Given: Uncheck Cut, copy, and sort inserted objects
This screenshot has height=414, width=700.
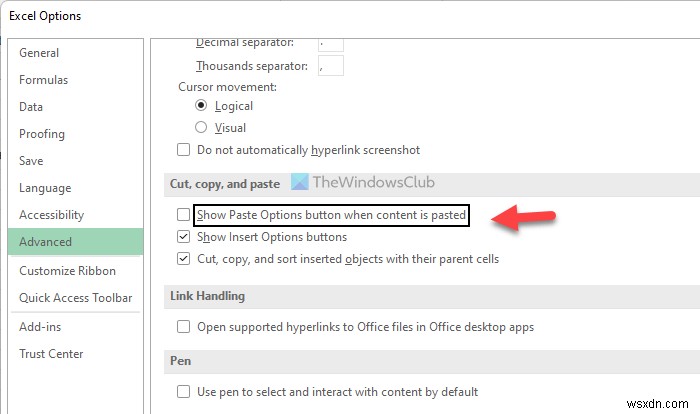Looking at the screenshot, I should [x=183, y=259].
